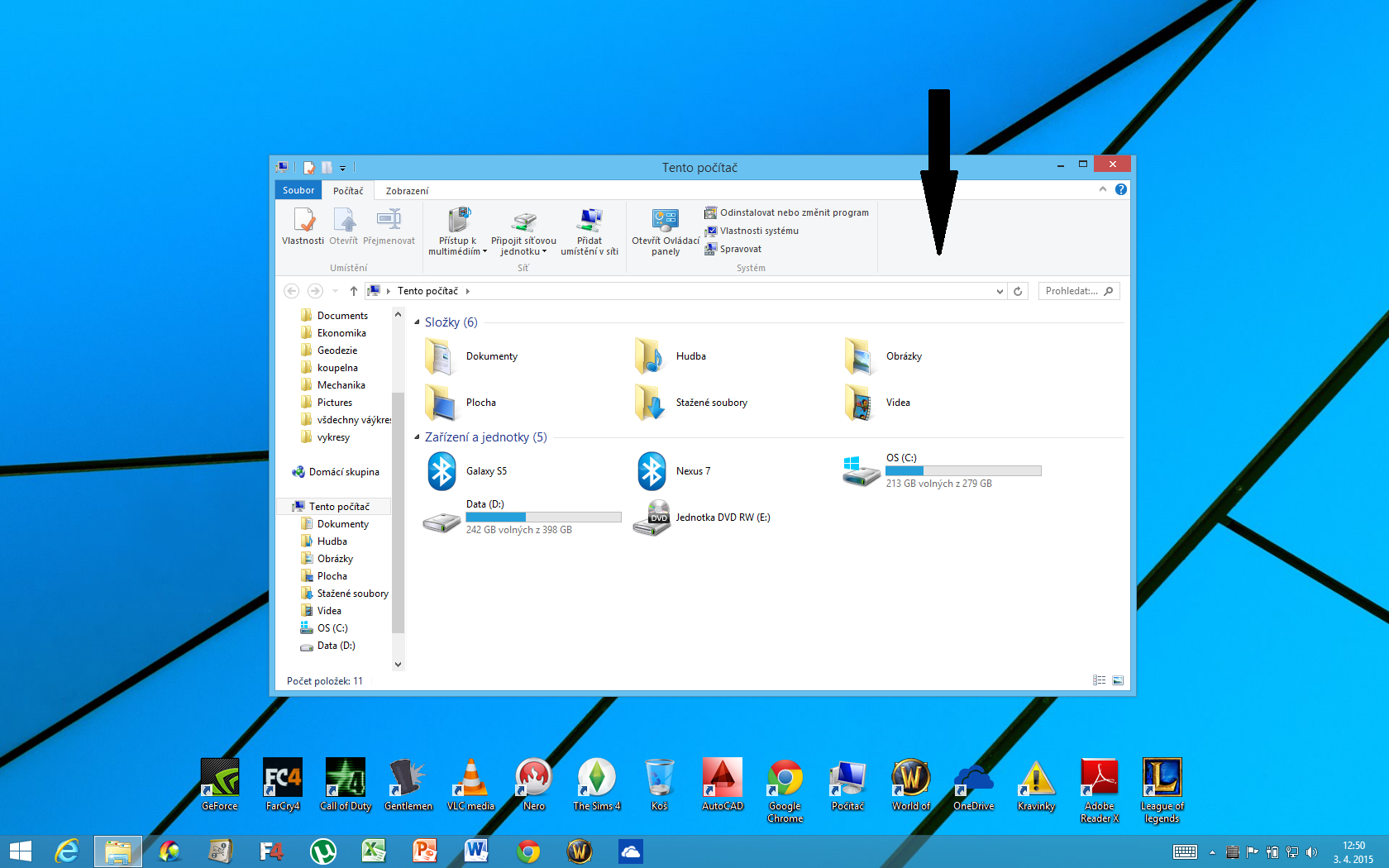Screen dimensions: 1389x868
Task: Open the Soubor menu
Action: (298, 190)
